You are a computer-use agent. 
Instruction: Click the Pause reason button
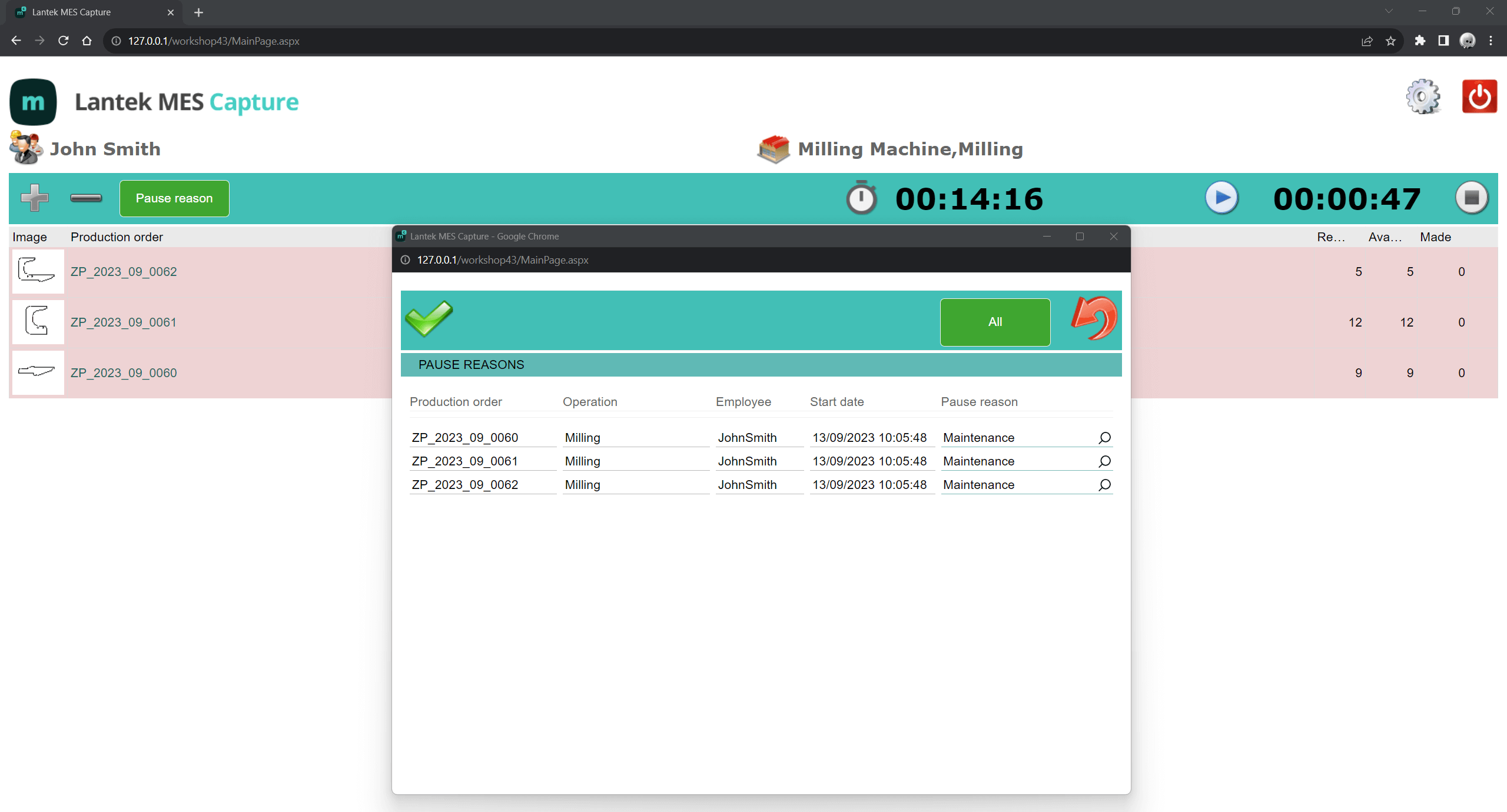coord(174,198)
